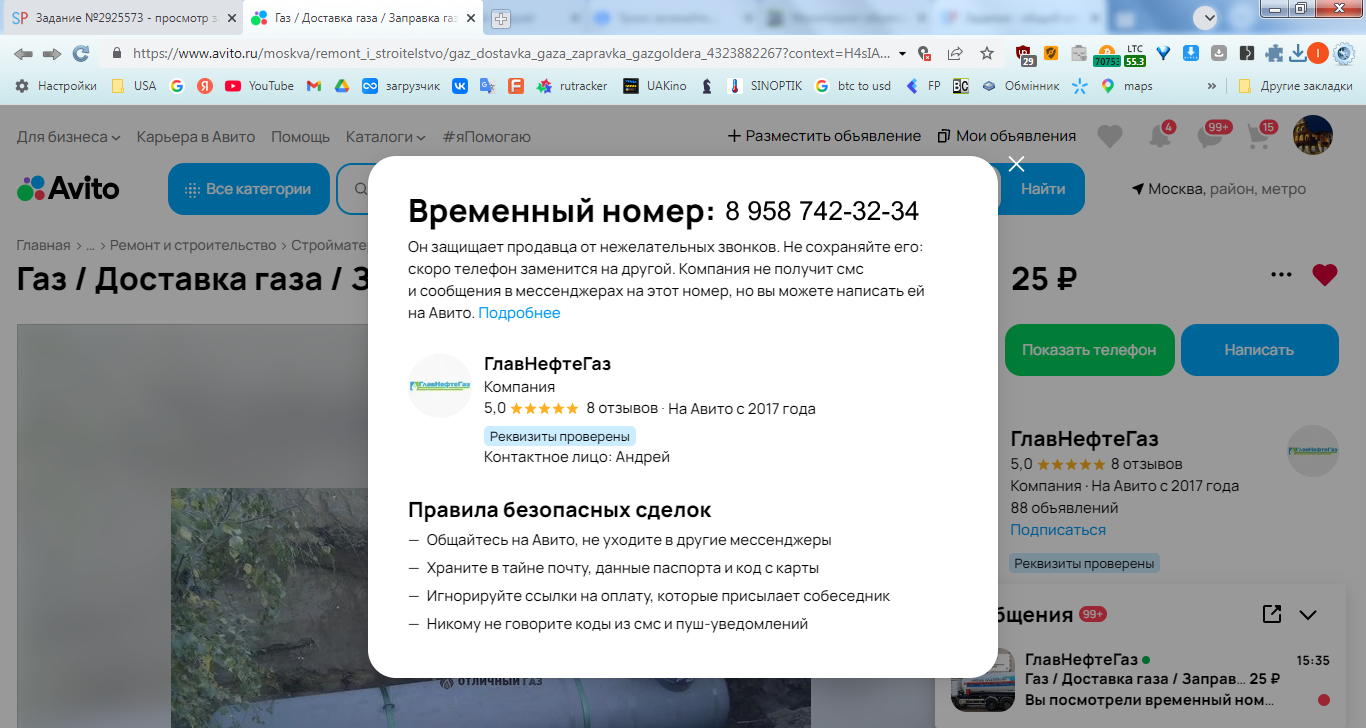Viewport: 1366px width, 728px height.
Task: Close the Avito Газ browser tab
Action: [472, 18]
